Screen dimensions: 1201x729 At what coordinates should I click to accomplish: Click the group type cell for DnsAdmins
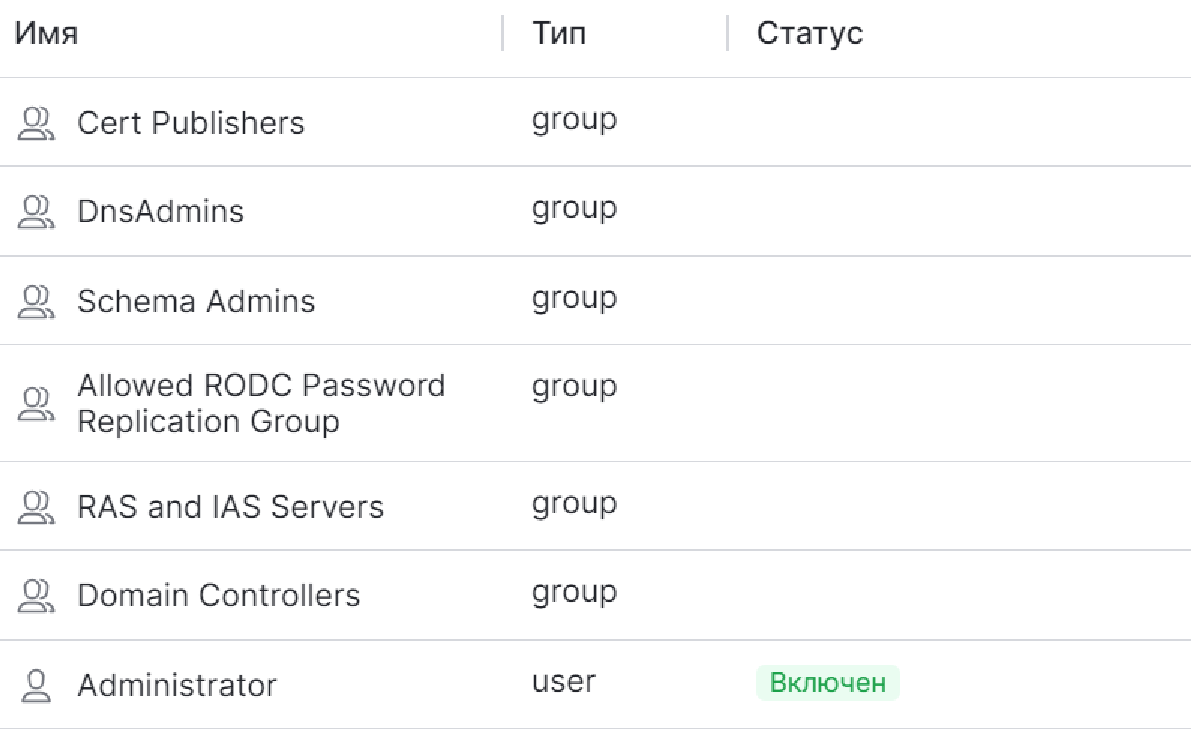tap(574, 210)
